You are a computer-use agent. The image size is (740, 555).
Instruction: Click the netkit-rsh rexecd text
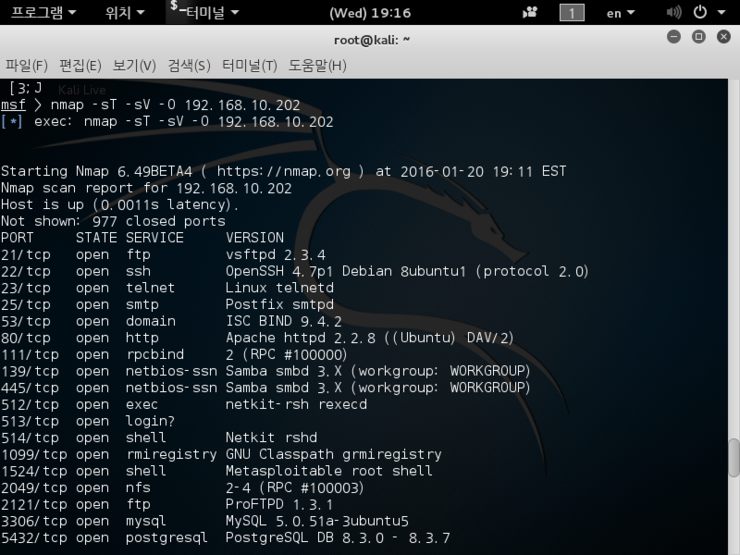(296, 404)
